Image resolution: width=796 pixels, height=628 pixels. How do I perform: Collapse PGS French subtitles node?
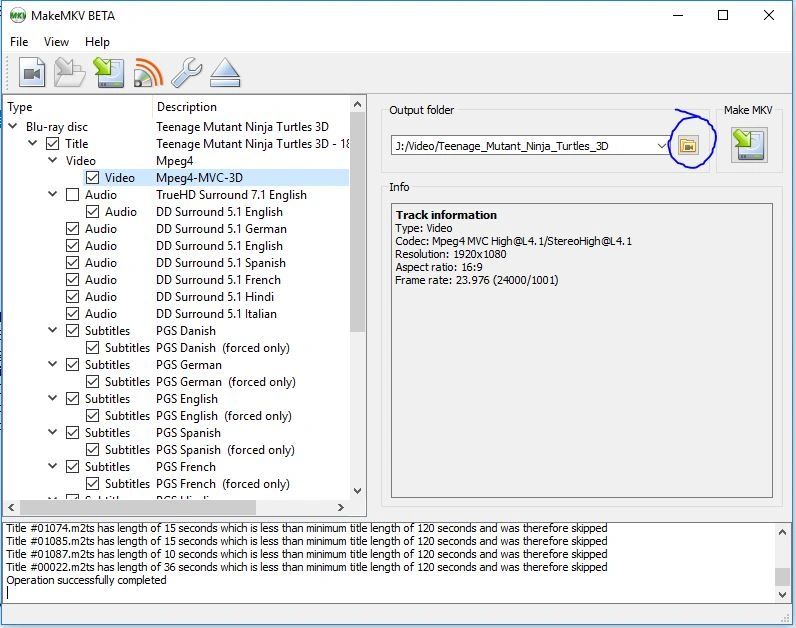point(52,466)
